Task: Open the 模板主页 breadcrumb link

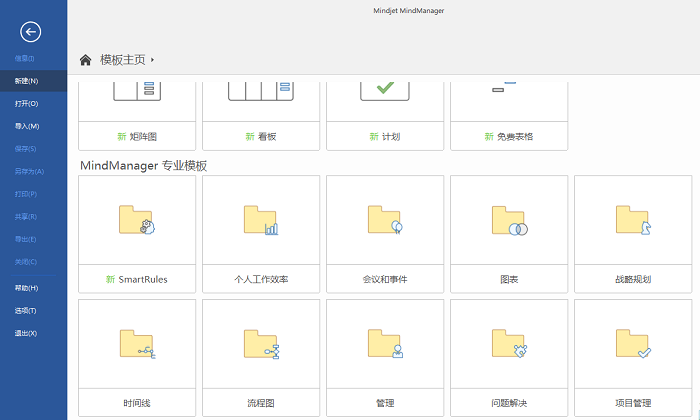Action: 123,60
